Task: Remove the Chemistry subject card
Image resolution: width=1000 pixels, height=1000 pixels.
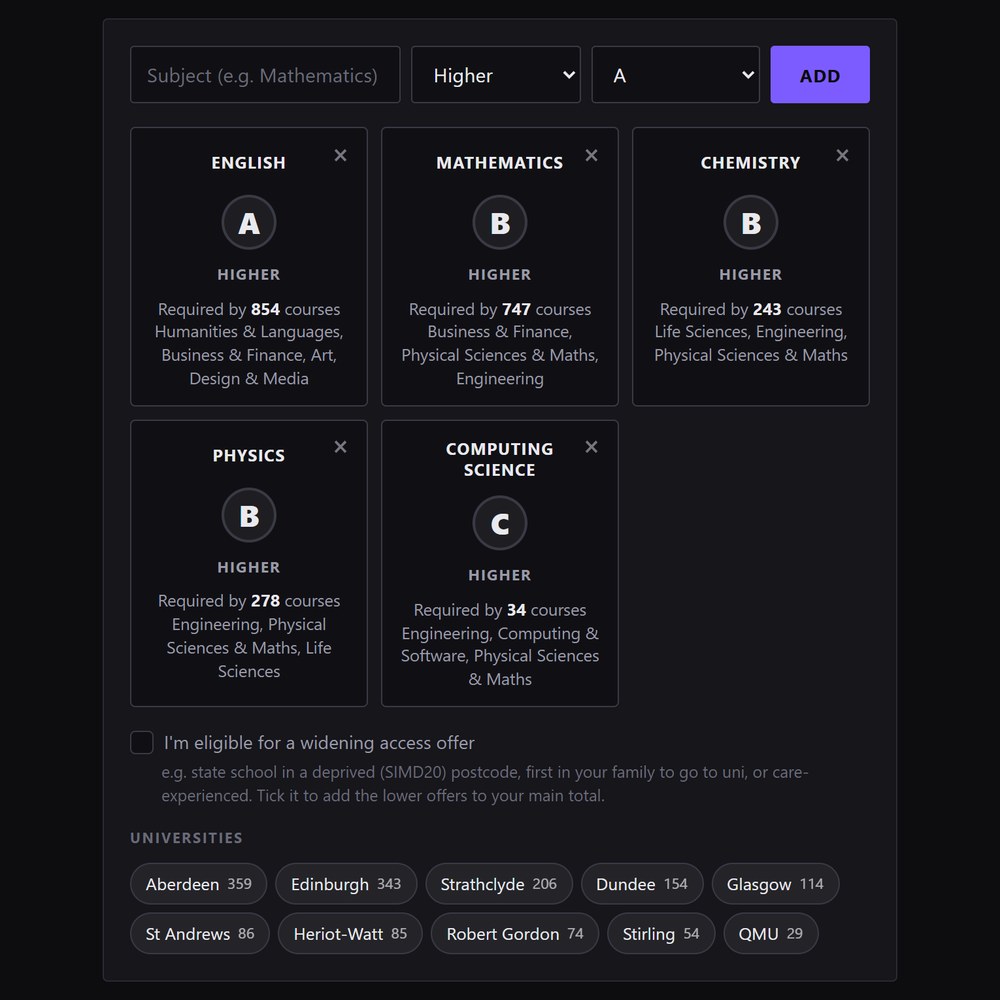Action: (842, 156)
